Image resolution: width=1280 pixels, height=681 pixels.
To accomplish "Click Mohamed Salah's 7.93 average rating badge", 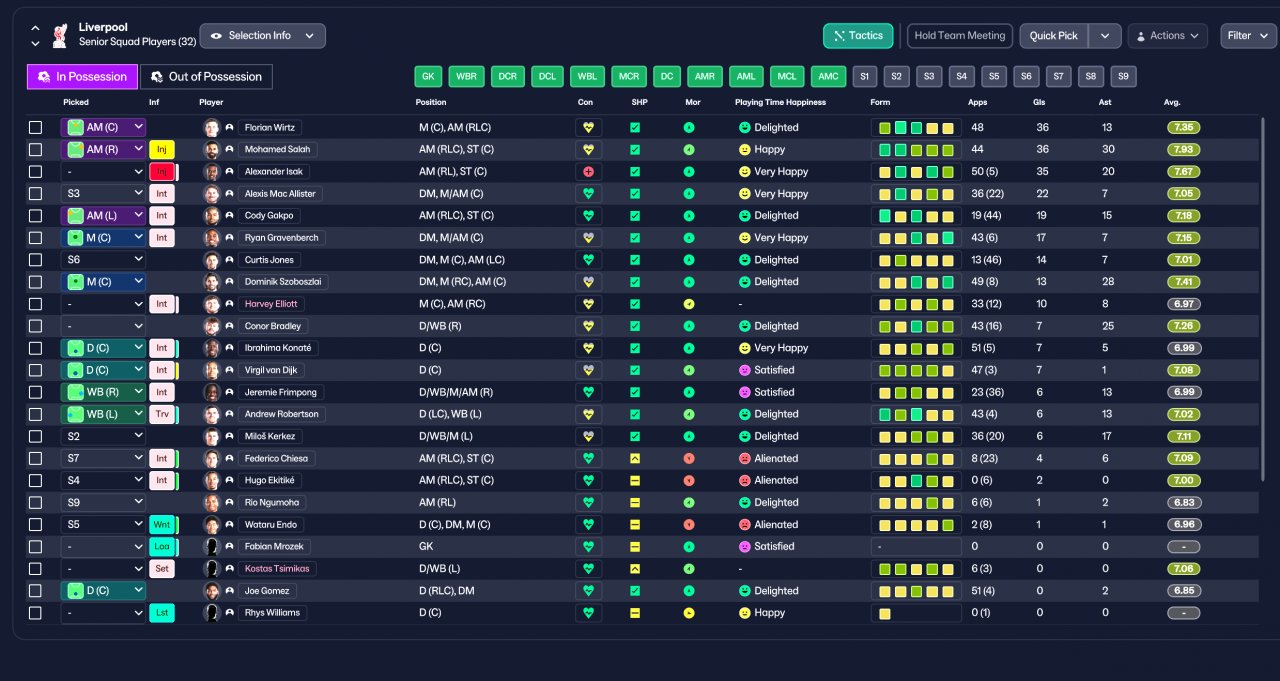I will pos(1184,150).
